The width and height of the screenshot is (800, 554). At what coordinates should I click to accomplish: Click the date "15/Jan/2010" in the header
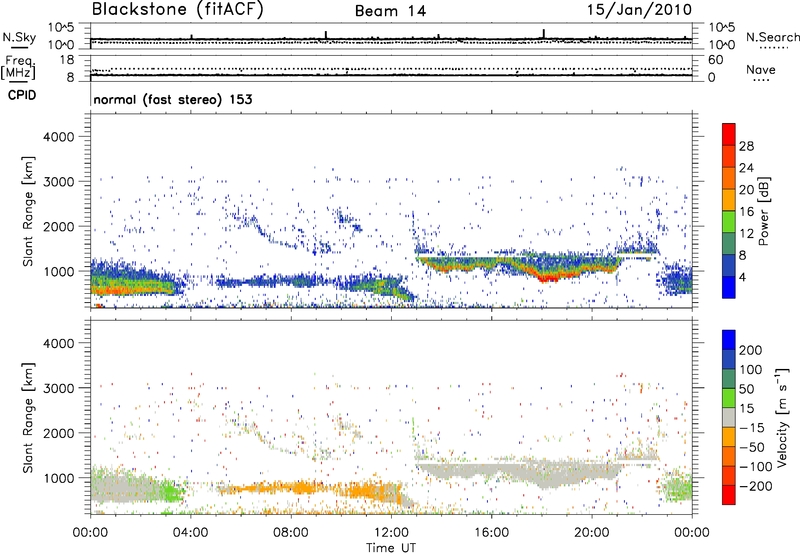(639, 9)
